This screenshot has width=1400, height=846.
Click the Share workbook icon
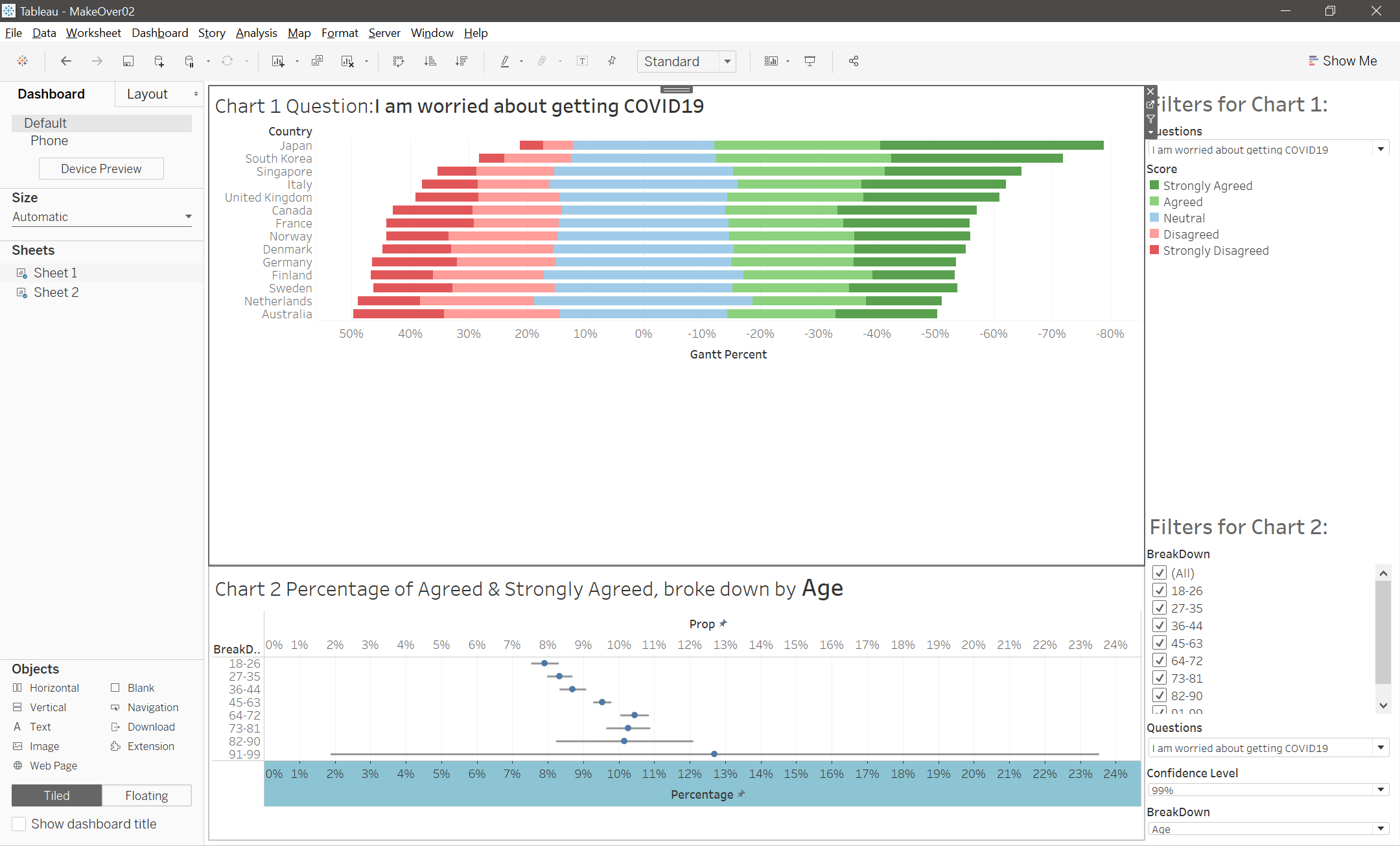click(x=854, y=61)
